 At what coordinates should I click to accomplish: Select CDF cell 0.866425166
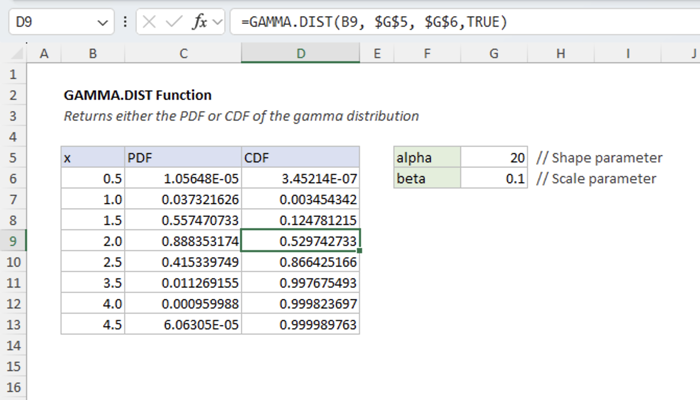300,262
